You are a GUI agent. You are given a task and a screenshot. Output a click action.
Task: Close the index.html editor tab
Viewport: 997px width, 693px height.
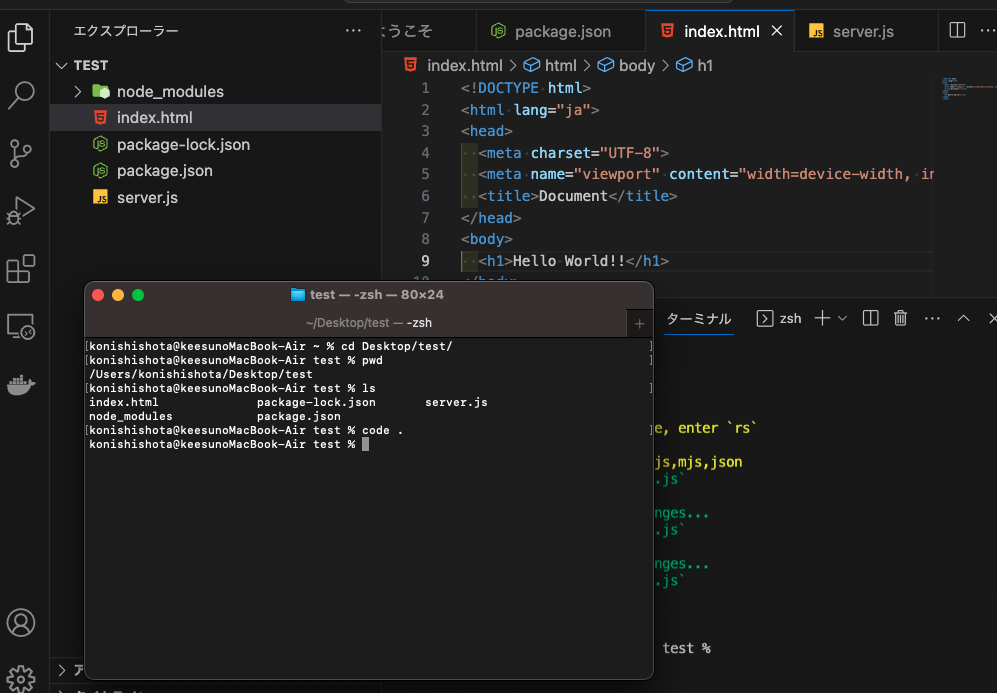point(776,31)
